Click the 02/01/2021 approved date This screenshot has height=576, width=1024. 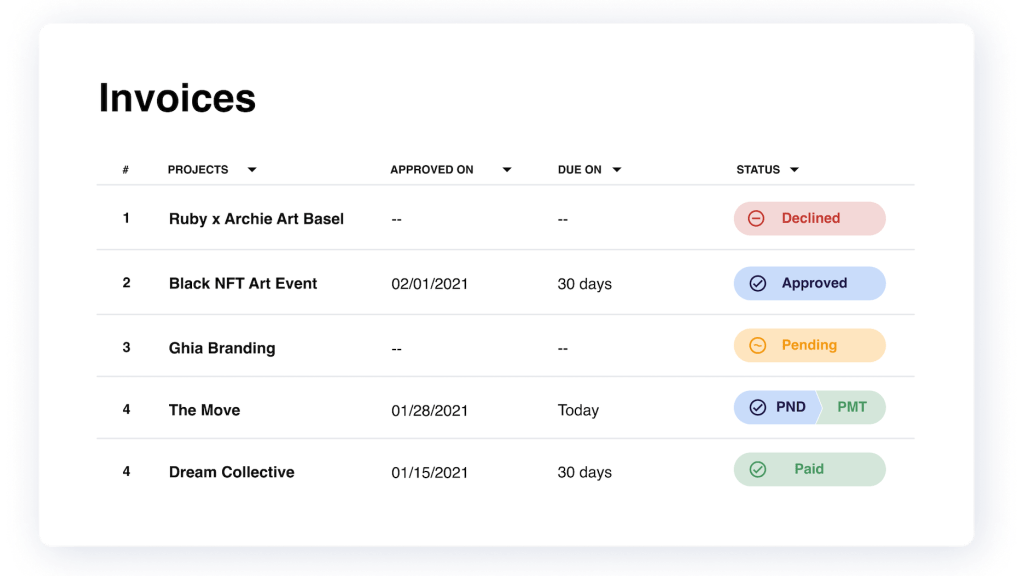coord(430,284)
